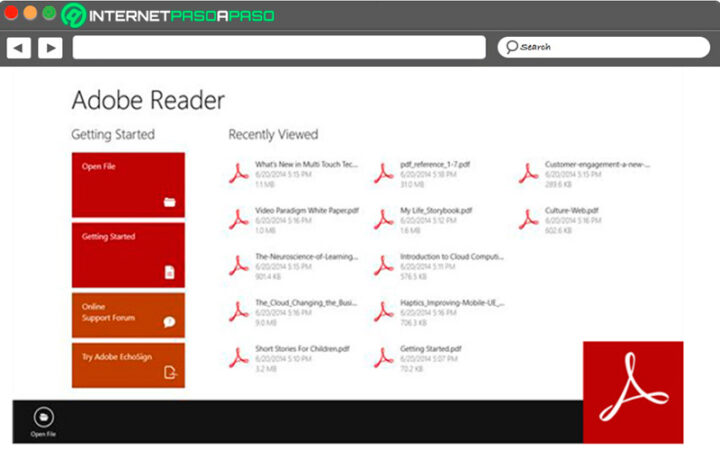Screen dimensions: 720x450
Task: Open the Online Support Forum tile
Action: coord(128,314)
